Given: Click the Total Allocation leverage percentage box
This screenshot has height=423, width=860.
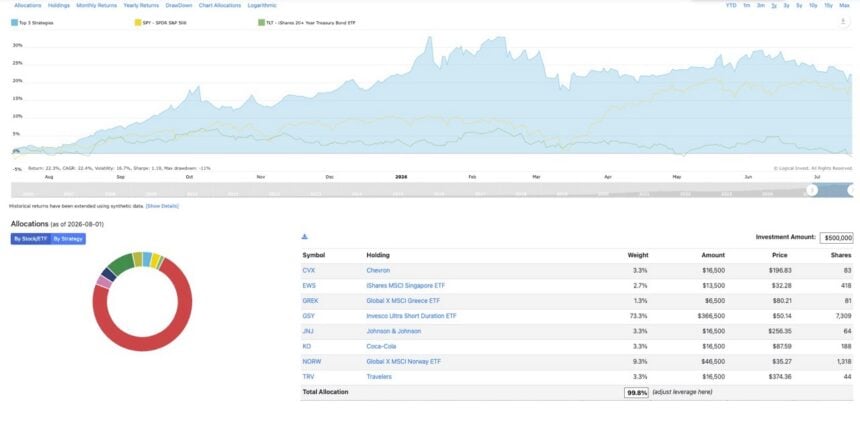Looking at the screenshot, I should click(x=636, y=393).
